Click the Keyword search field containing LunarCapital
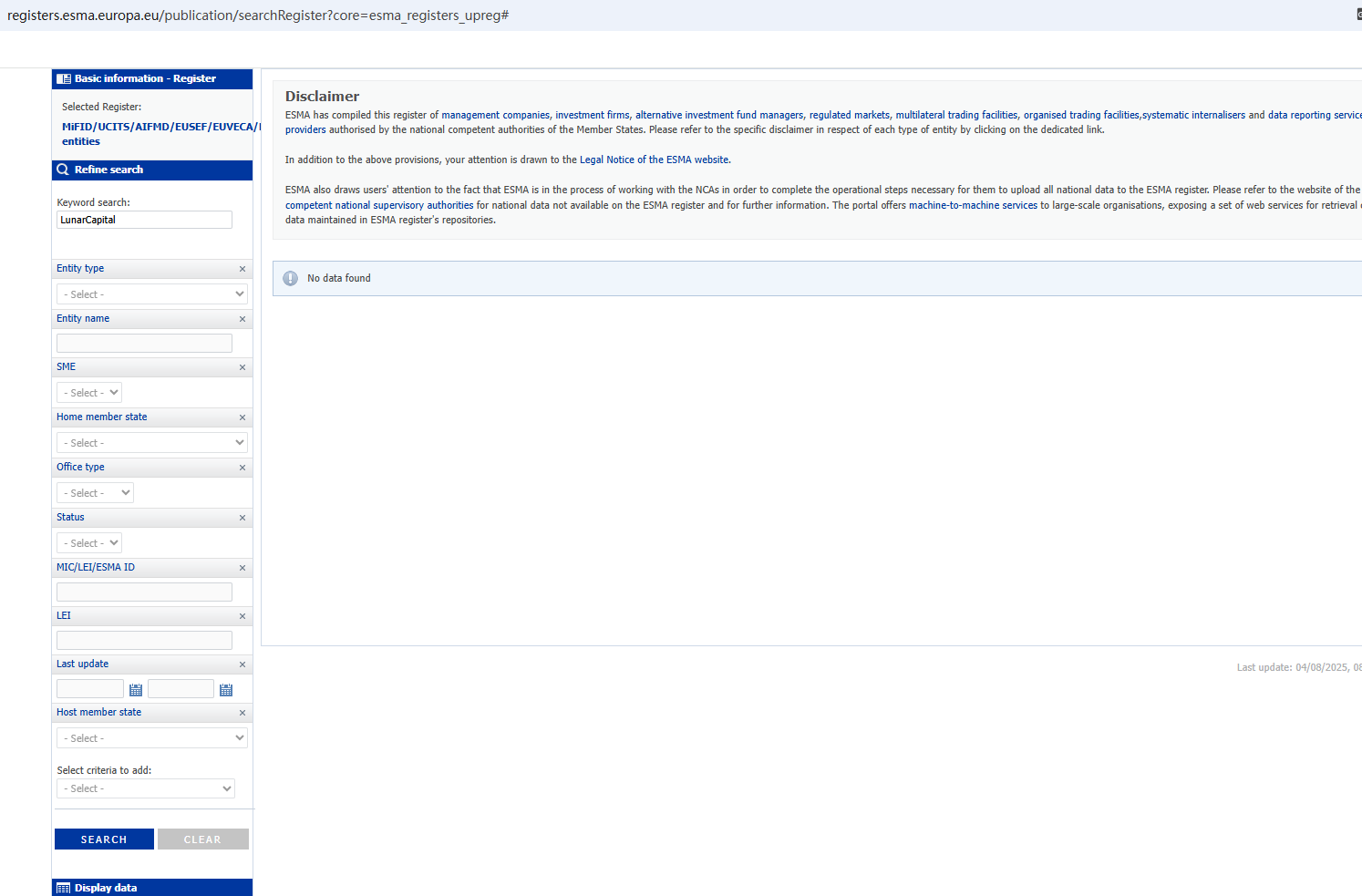 click(144, 220)
